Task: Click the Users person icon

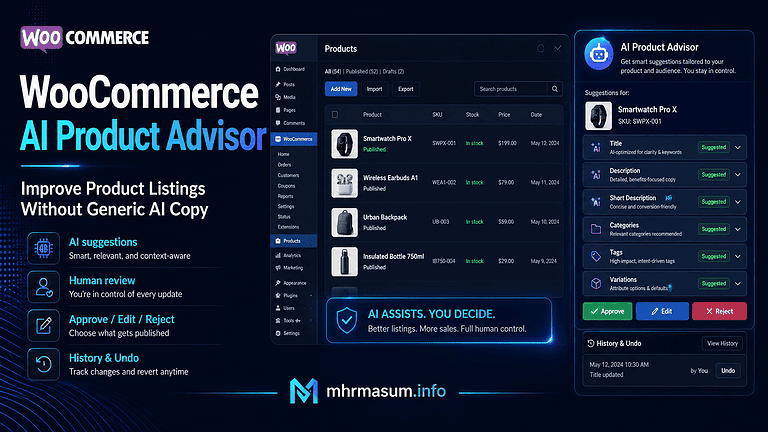Action: click(278, 308)
